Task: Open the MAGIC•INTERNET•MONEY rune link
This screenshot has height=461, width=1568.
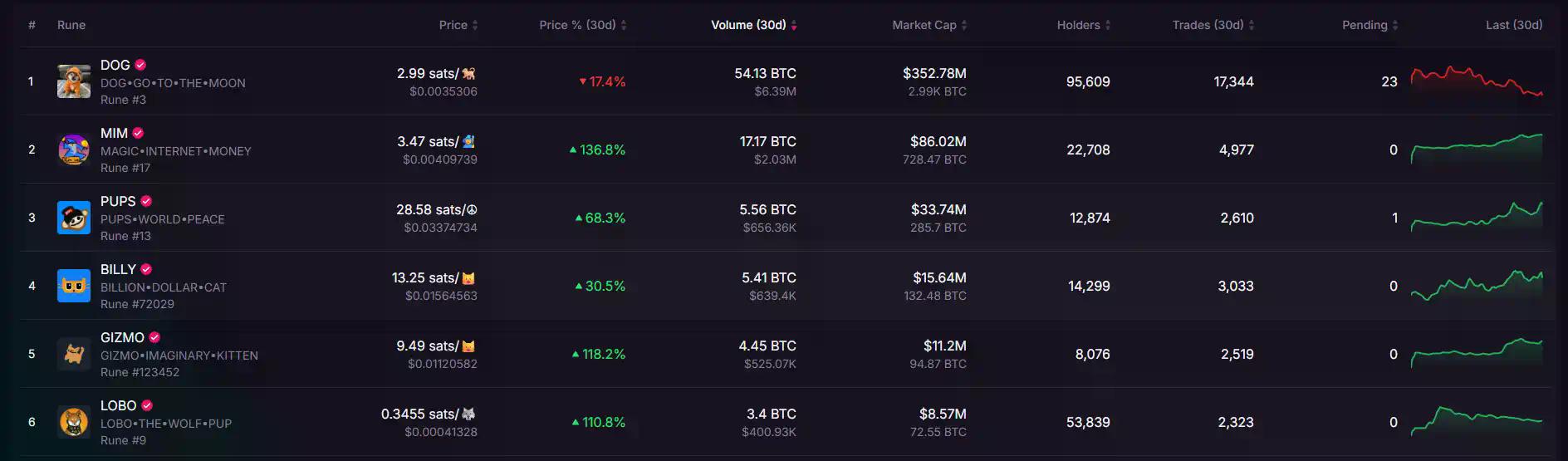Action: tap(175, 151)
